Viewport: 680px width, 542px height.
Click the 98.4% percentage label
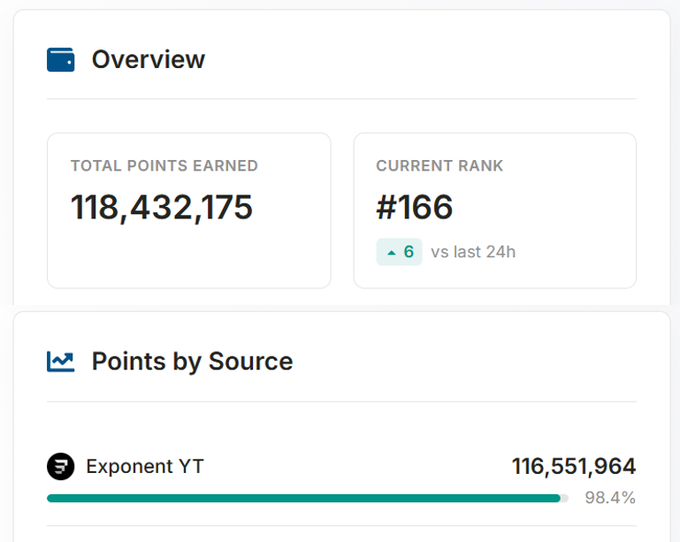(610, 498)
